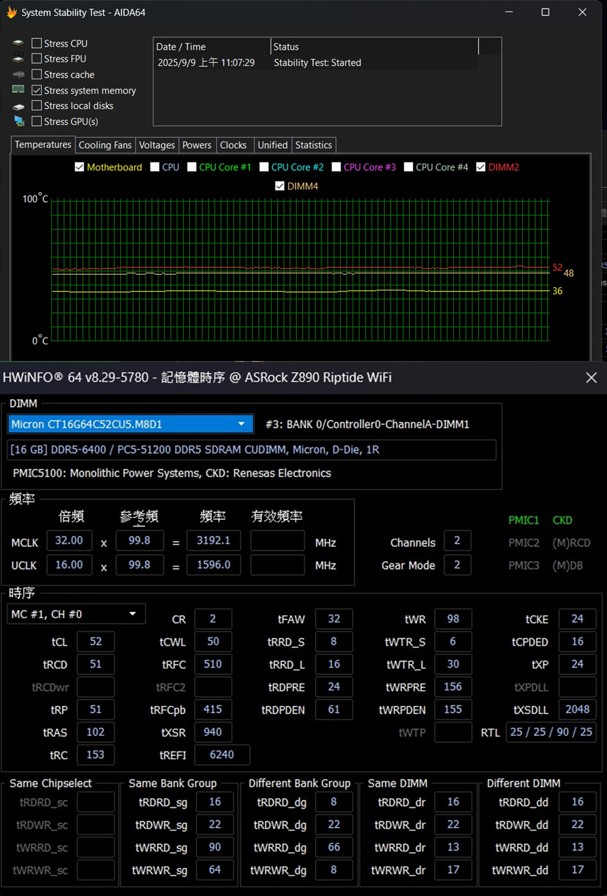
Task: Show CPU Core #3 in the graph
Action: click(336, 167)
